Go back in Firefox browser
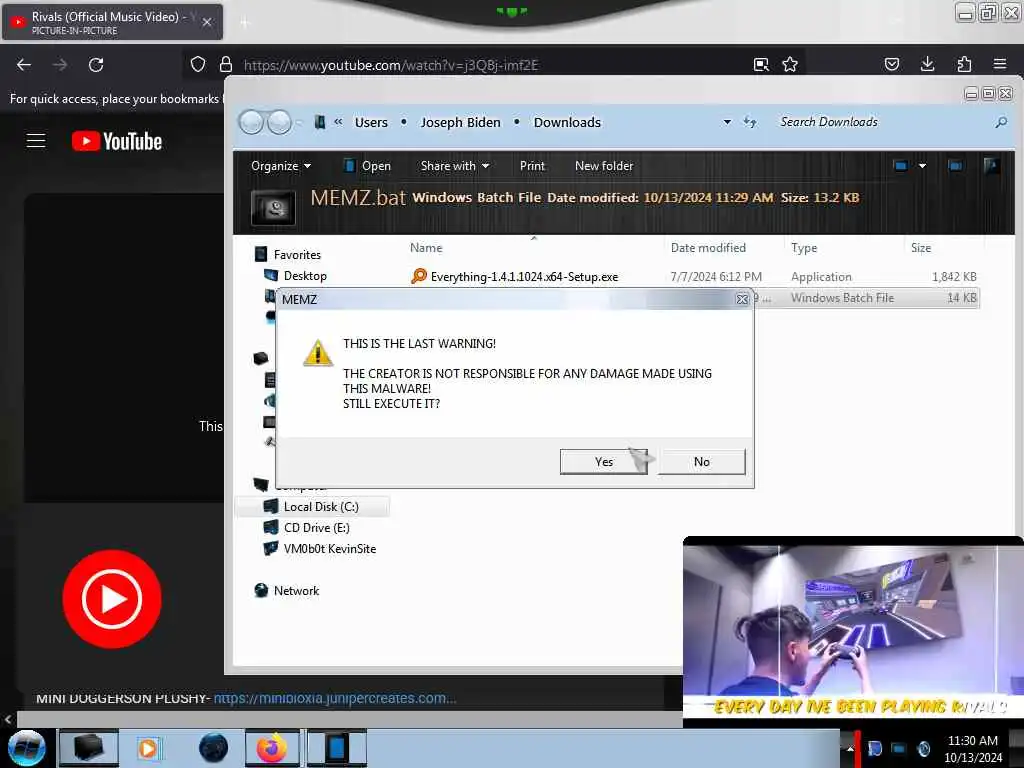This screenshot has height=768, width=1024. (24, 65)
